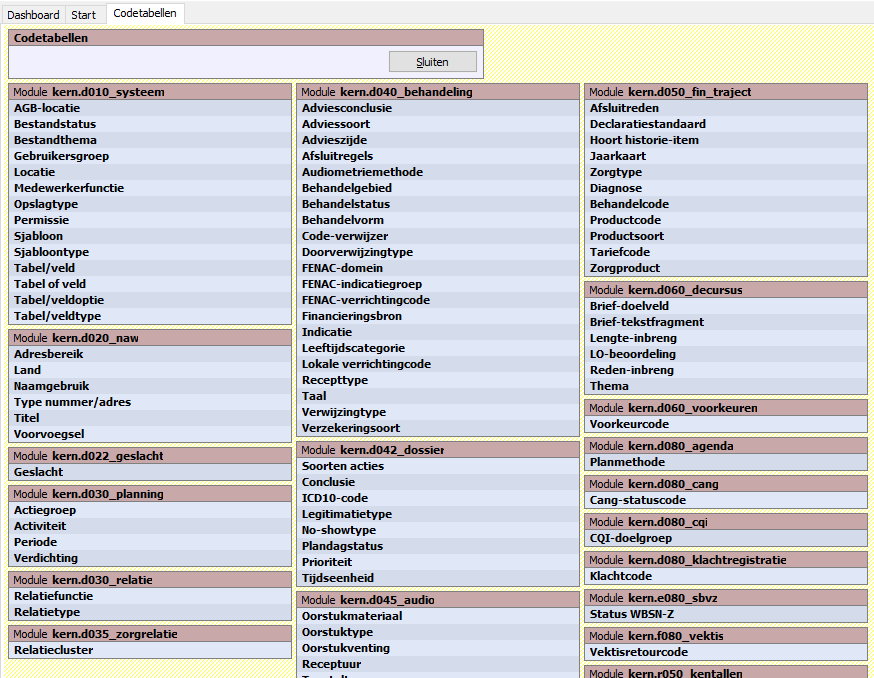874x678 pixels.
Task: Open the Oorstukmateriaal code table
Action: click(352, 616)
